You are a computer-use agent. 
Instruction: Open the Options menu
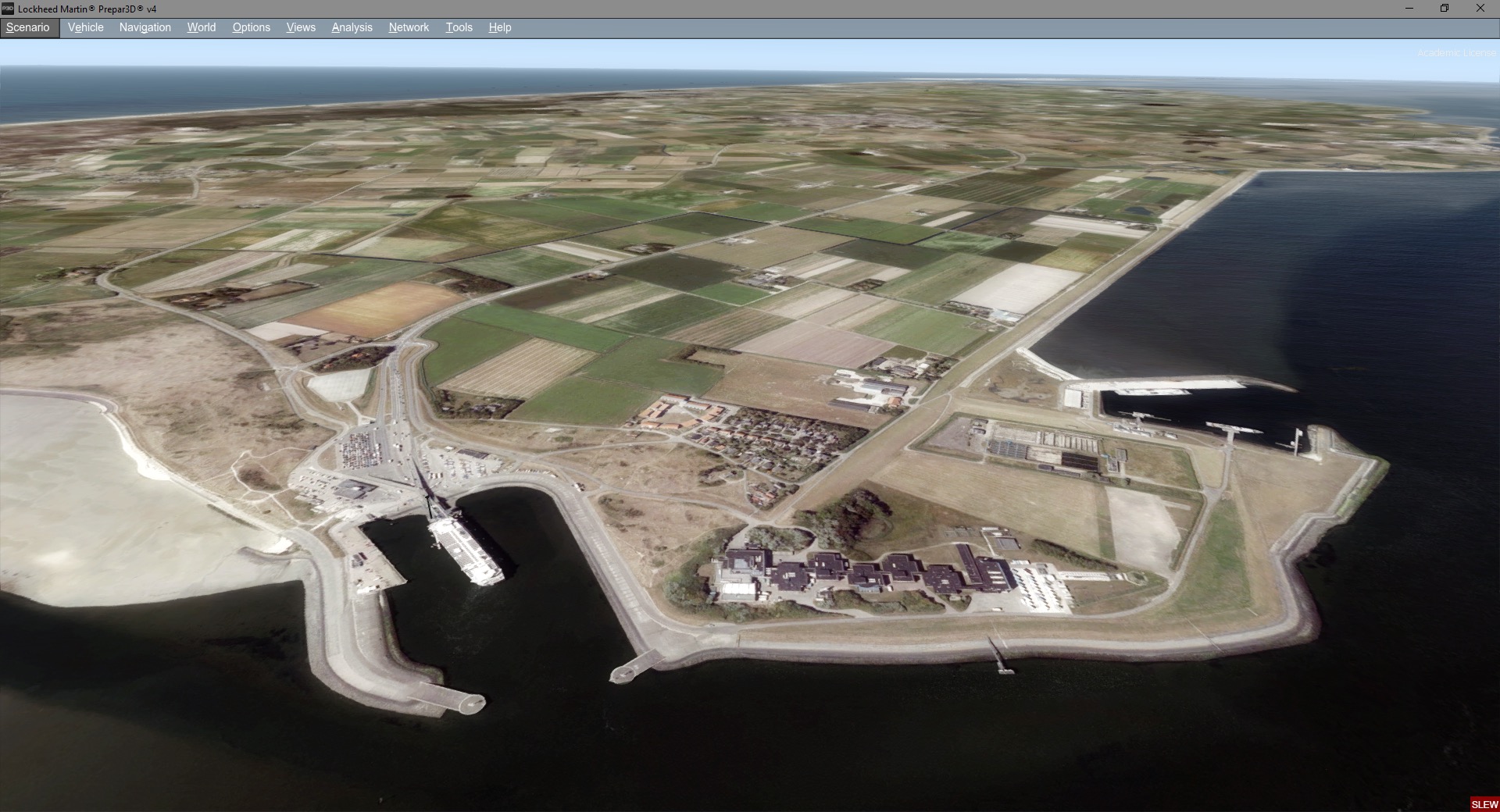click(252, 27)
